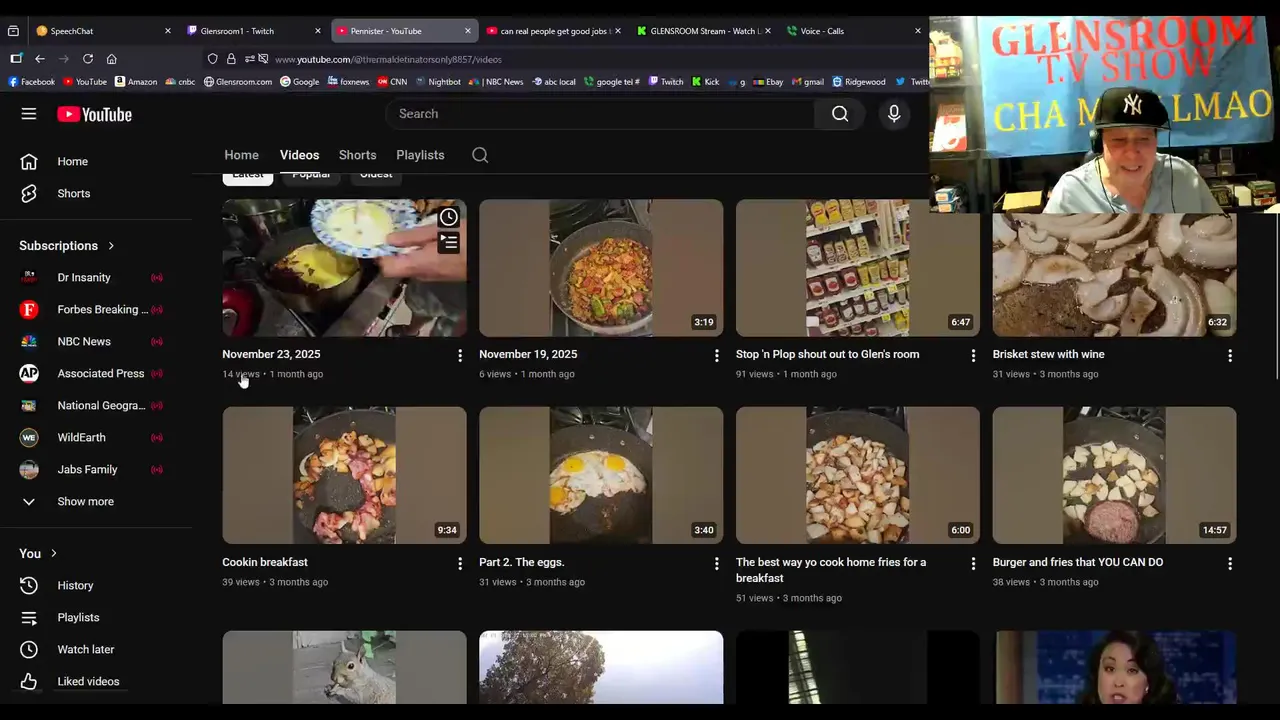Viewport: 1280px width, 720px height.
Task: Switch to the channel Home tab
Action: pyautogui.click(x=241, y=155)
